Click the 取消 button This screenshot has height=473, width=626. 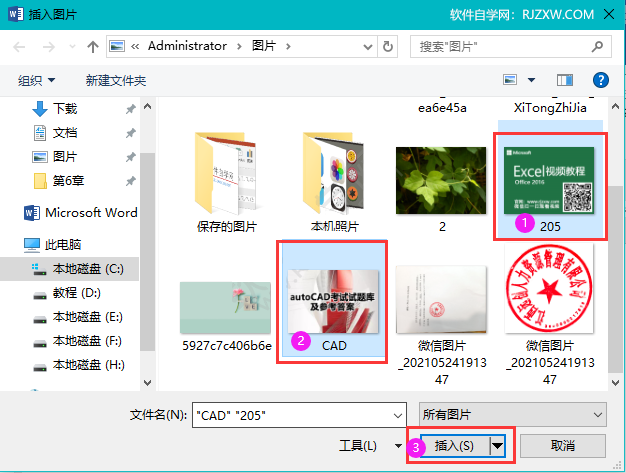563,445
